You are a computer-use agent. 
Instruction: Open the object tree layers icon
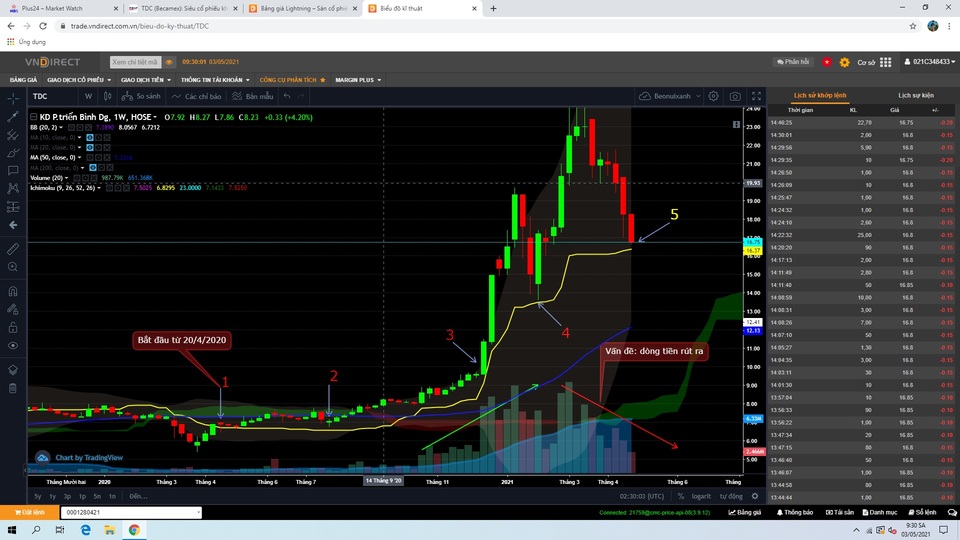(x=13, y=370)
